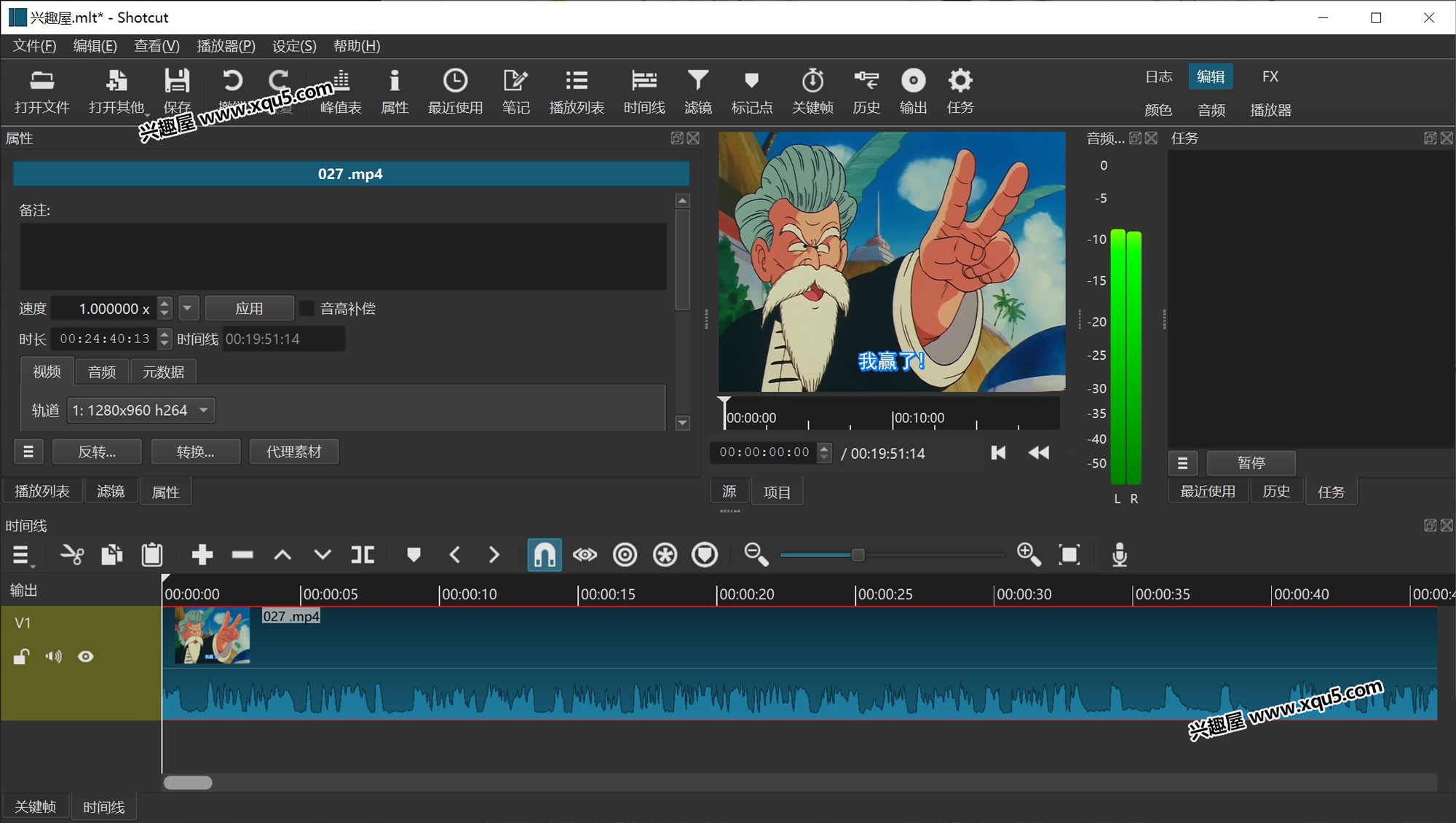
Task: Toggle ripple mode target icon
Action: 625,555
